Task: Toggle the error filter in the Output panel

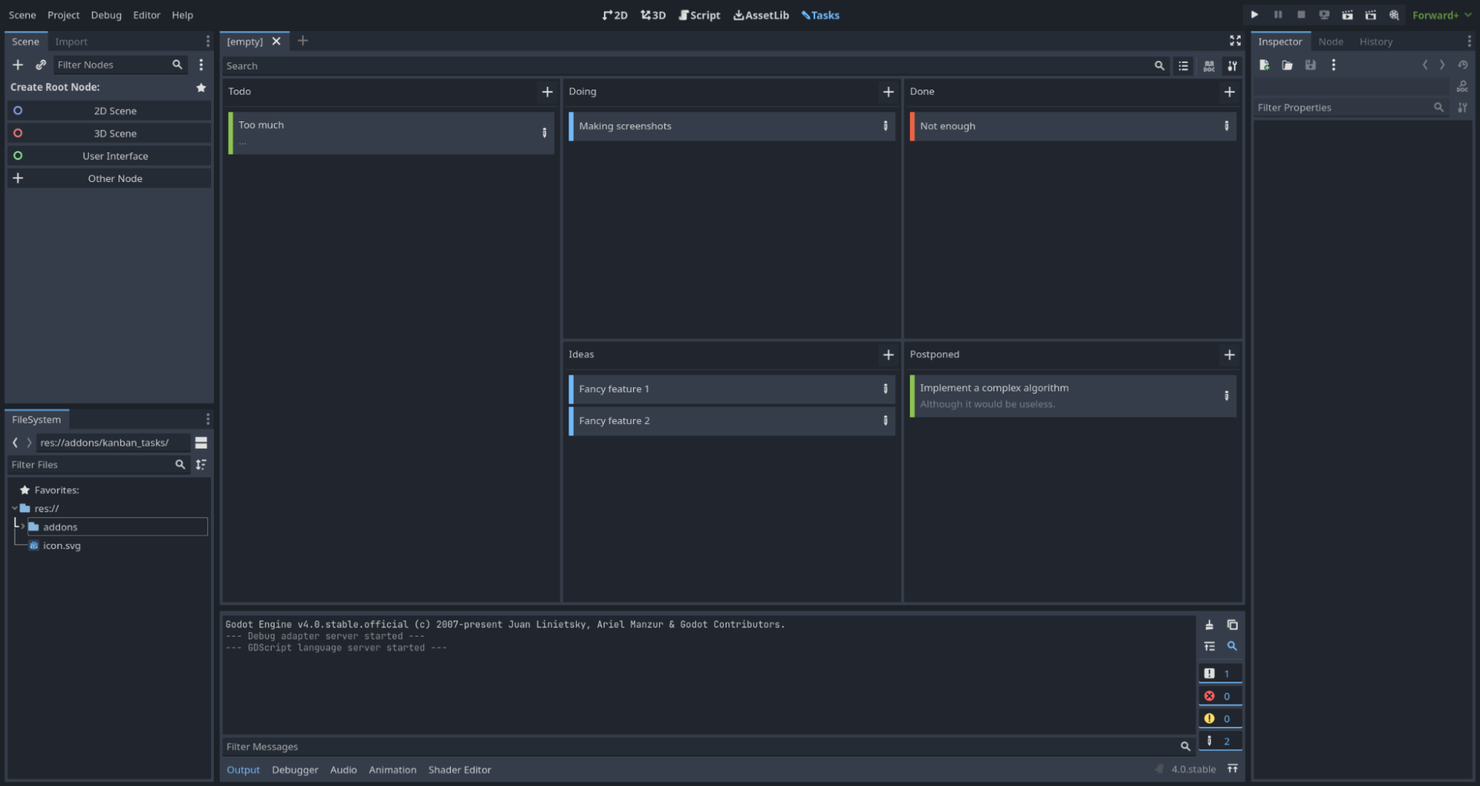Action: [x=1220, y=695]
